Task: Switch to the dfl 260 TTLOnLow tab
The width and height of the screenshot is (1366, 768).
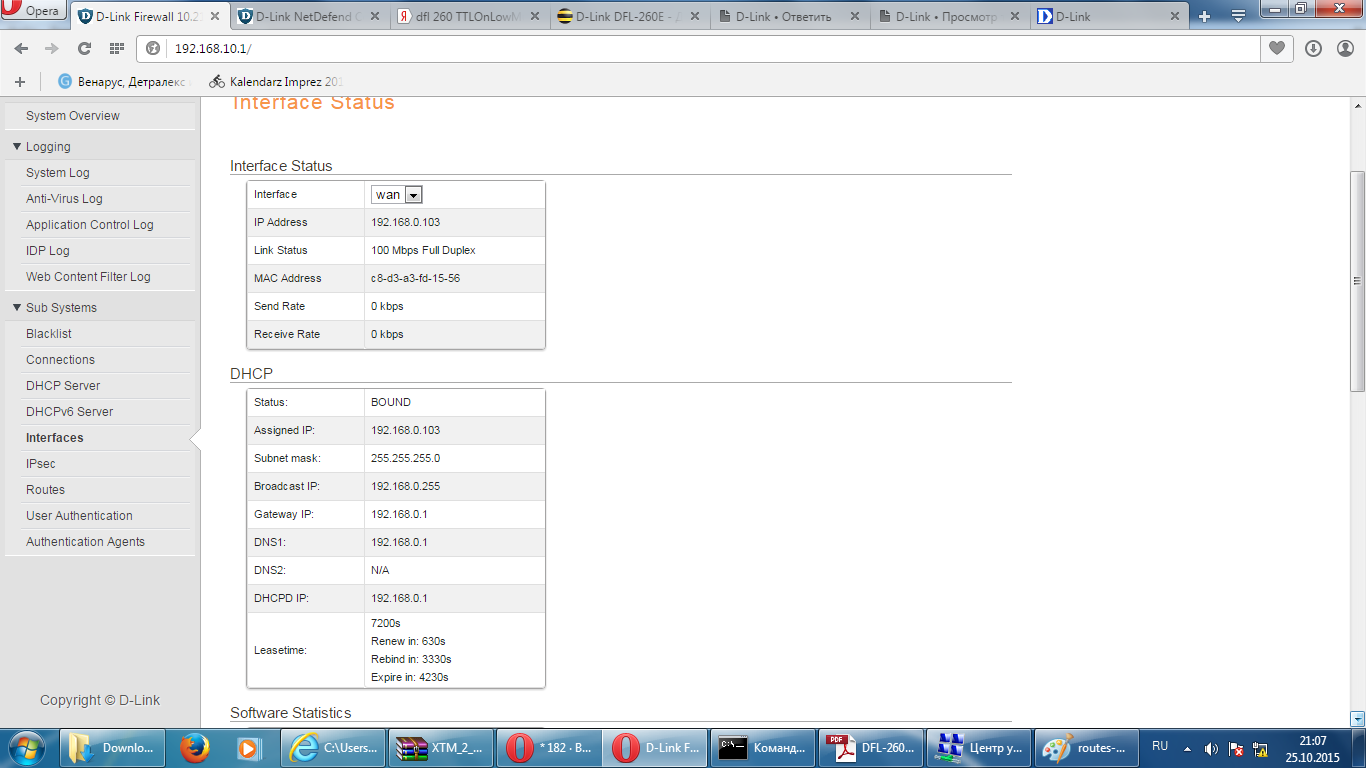Action: 470,17
